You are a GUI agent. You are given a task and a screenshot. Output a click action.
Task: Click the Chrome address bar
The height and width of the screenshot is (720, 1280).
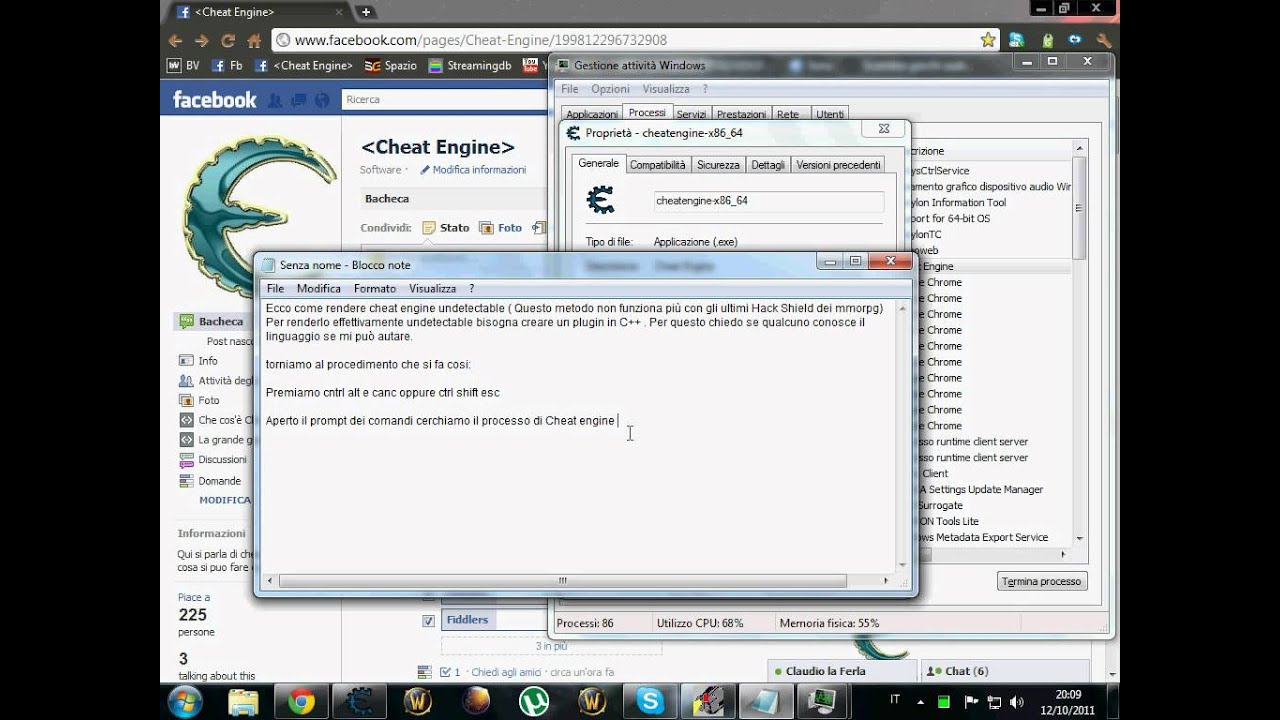635,40
